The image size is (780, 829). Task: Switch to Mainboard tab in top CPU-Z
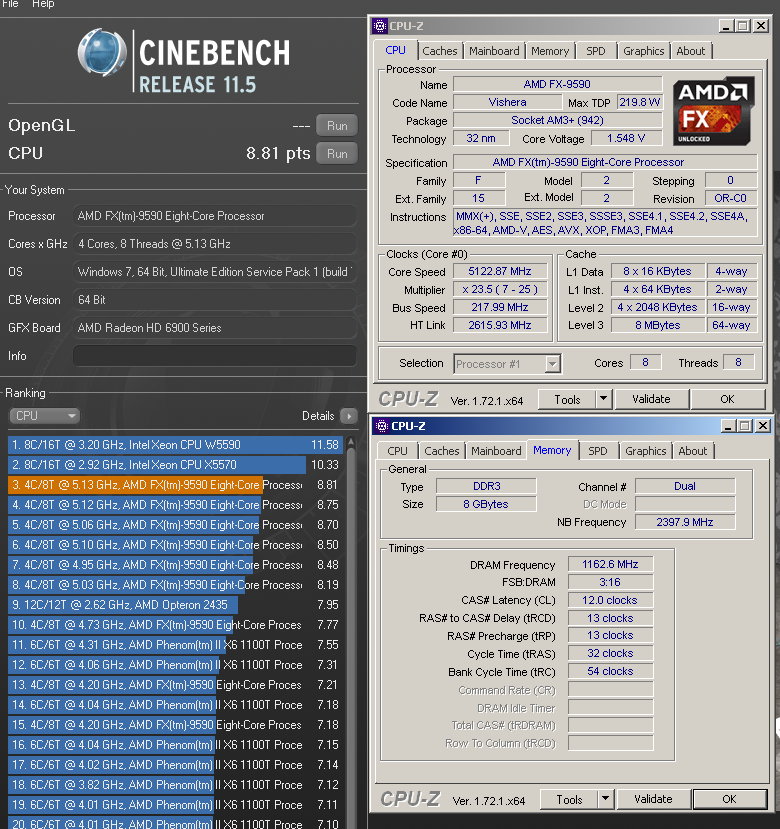click(x=494, y=51)
